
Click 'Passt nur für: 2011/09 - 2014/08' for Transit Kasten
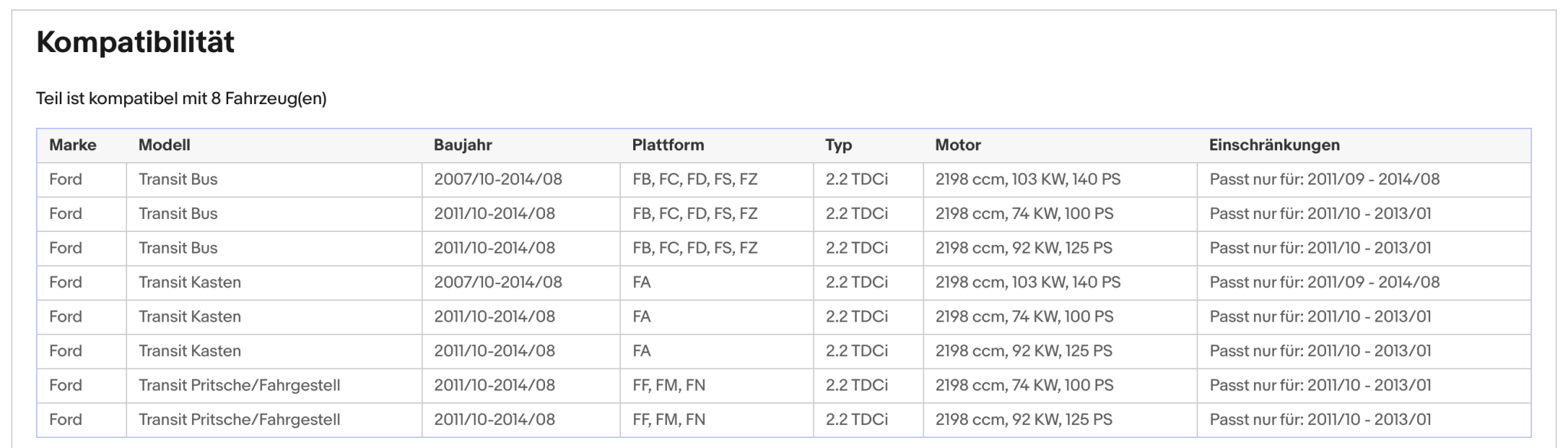1325,283
